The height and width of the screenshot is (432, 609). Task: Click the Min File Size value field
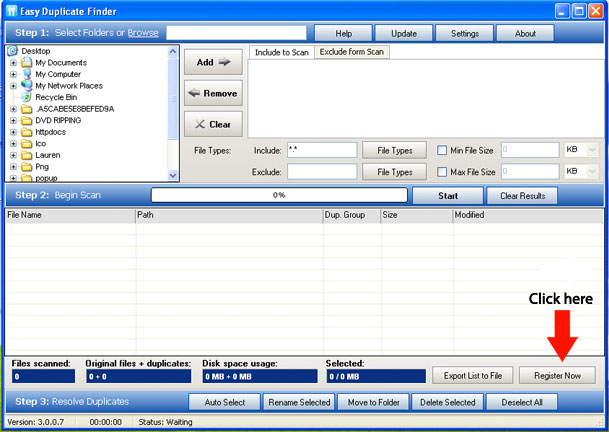point(530,150)
